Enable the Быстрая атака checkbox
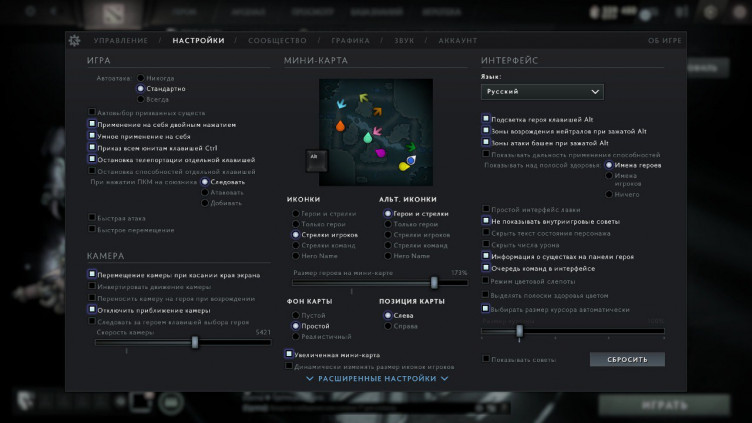Image resolution: width=752 pixels, height=423 pixels. coord(92,217)
